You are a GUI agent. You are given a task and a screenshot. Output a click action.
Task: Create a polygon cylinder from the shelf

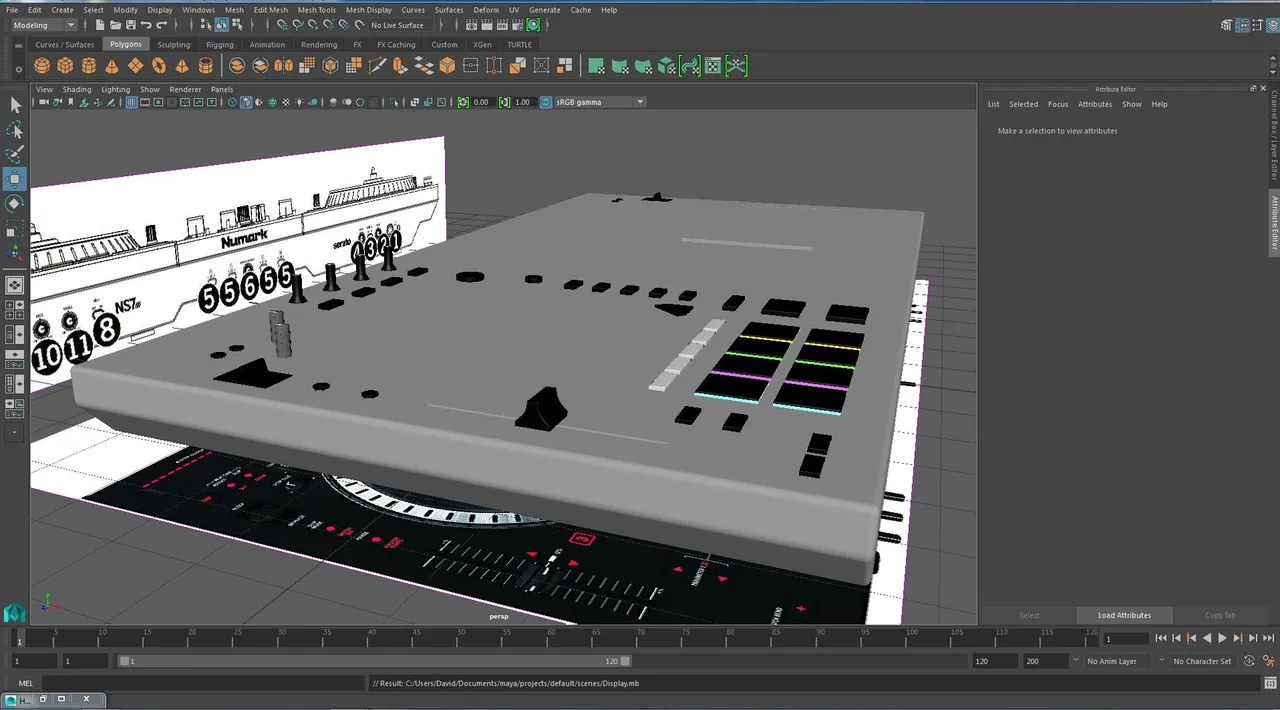[x=89, y=66]
